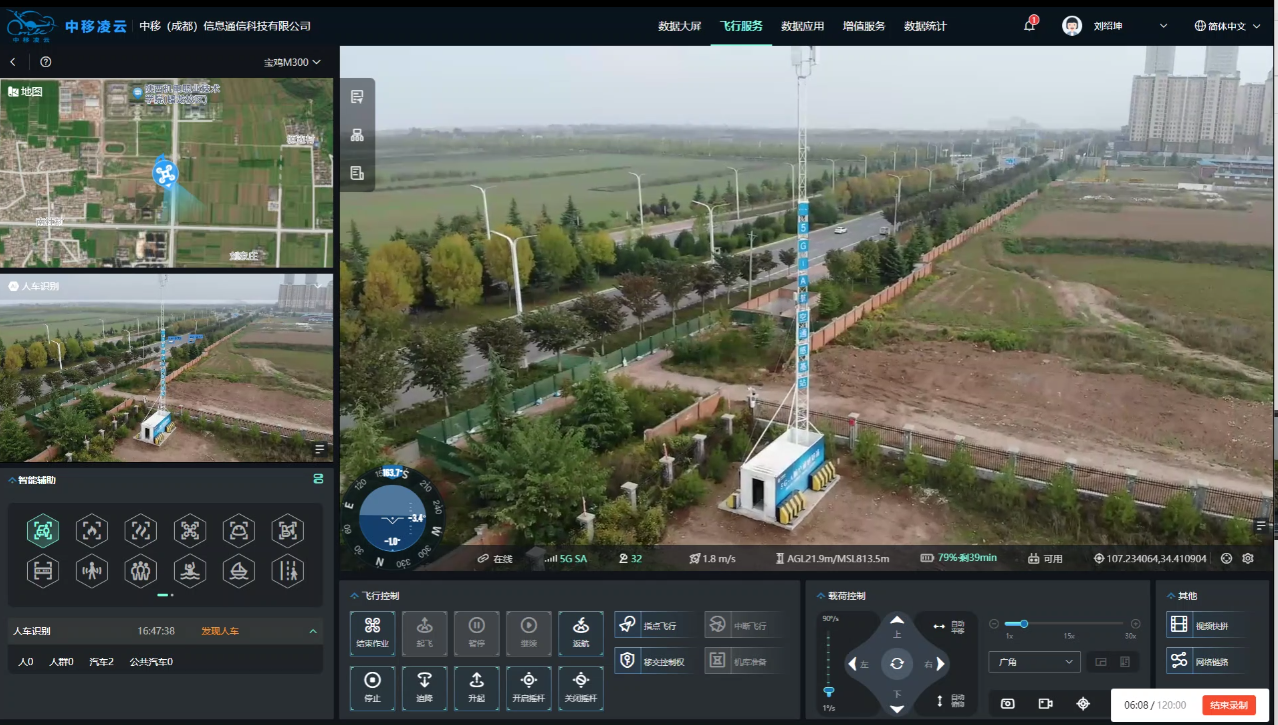Image resolution: width=1278 pixels, height=725 pixels.
Task: Collapse the 载荷控制 panel
Action: click(x=820, y=596)
